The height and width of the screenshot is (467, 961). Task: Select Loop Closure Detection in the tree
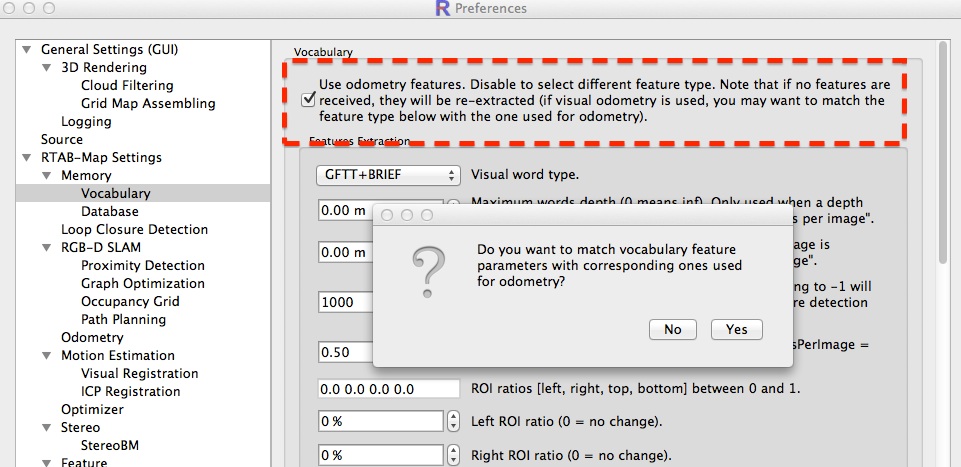point(134,230)
